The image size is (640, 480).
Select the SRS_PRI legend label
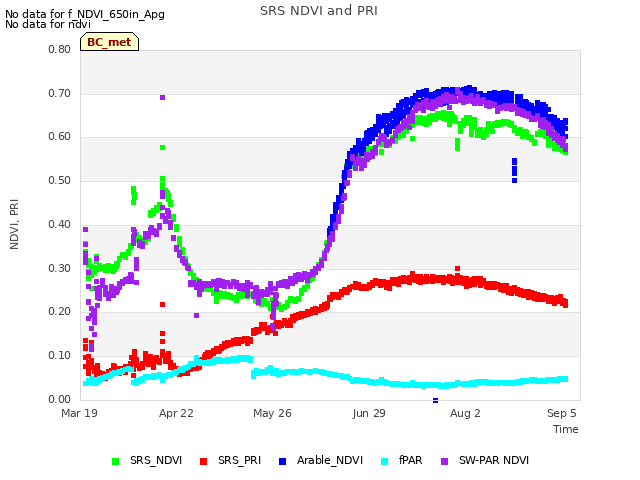(x=239, y=460)
